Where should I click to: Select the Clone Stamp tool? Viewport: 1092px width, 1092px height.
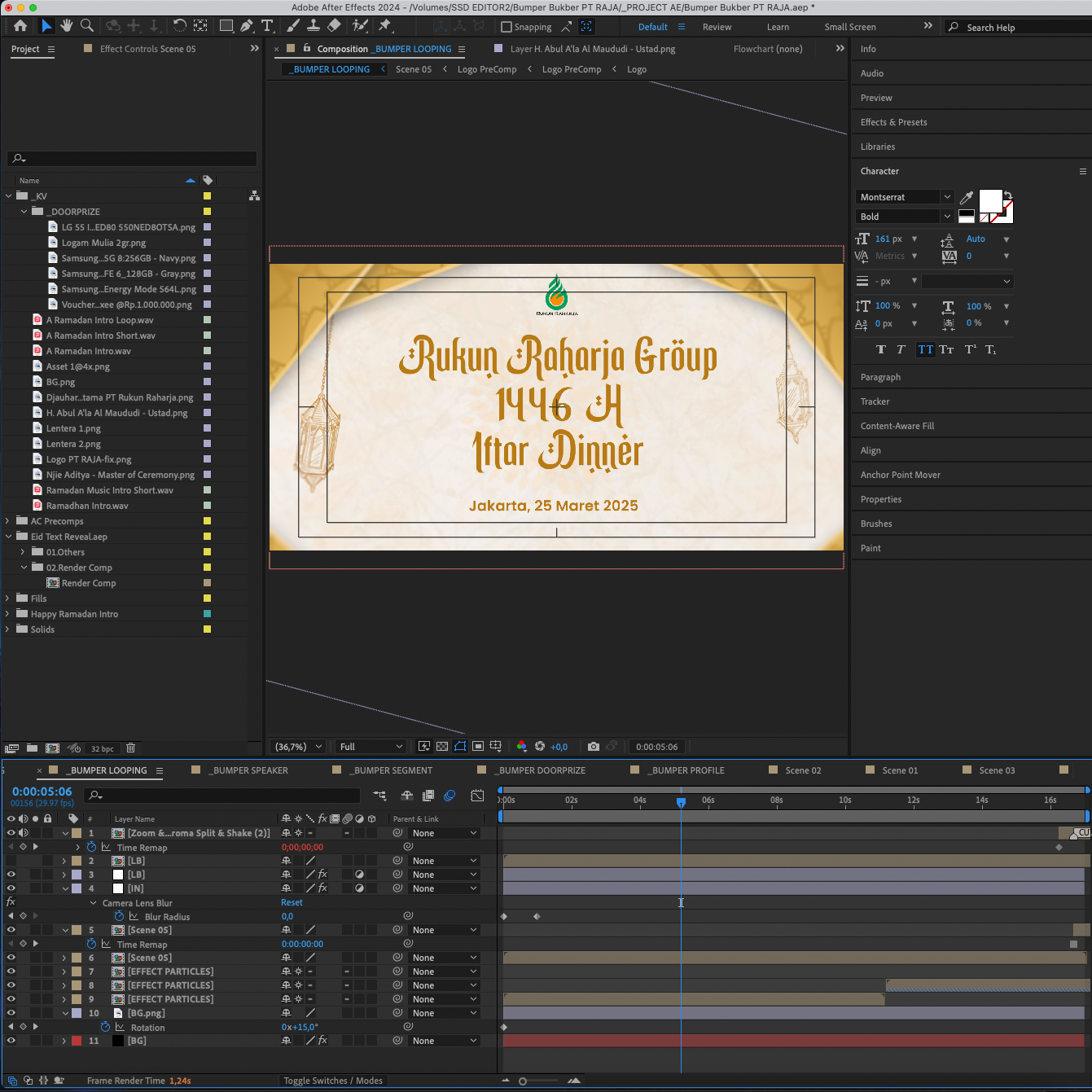tap(313, 26)
